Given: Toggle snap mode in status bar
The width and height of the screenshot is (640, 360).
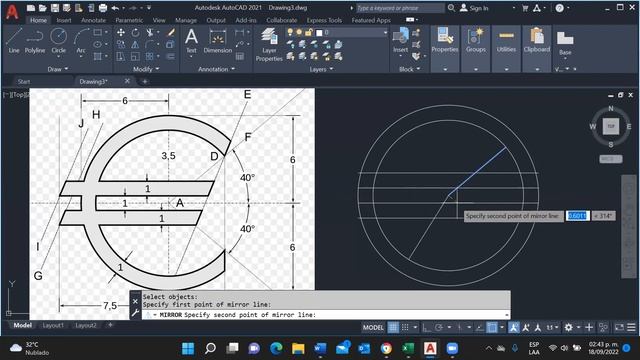Looking at the screenshot, I should (x=405, y=327).
